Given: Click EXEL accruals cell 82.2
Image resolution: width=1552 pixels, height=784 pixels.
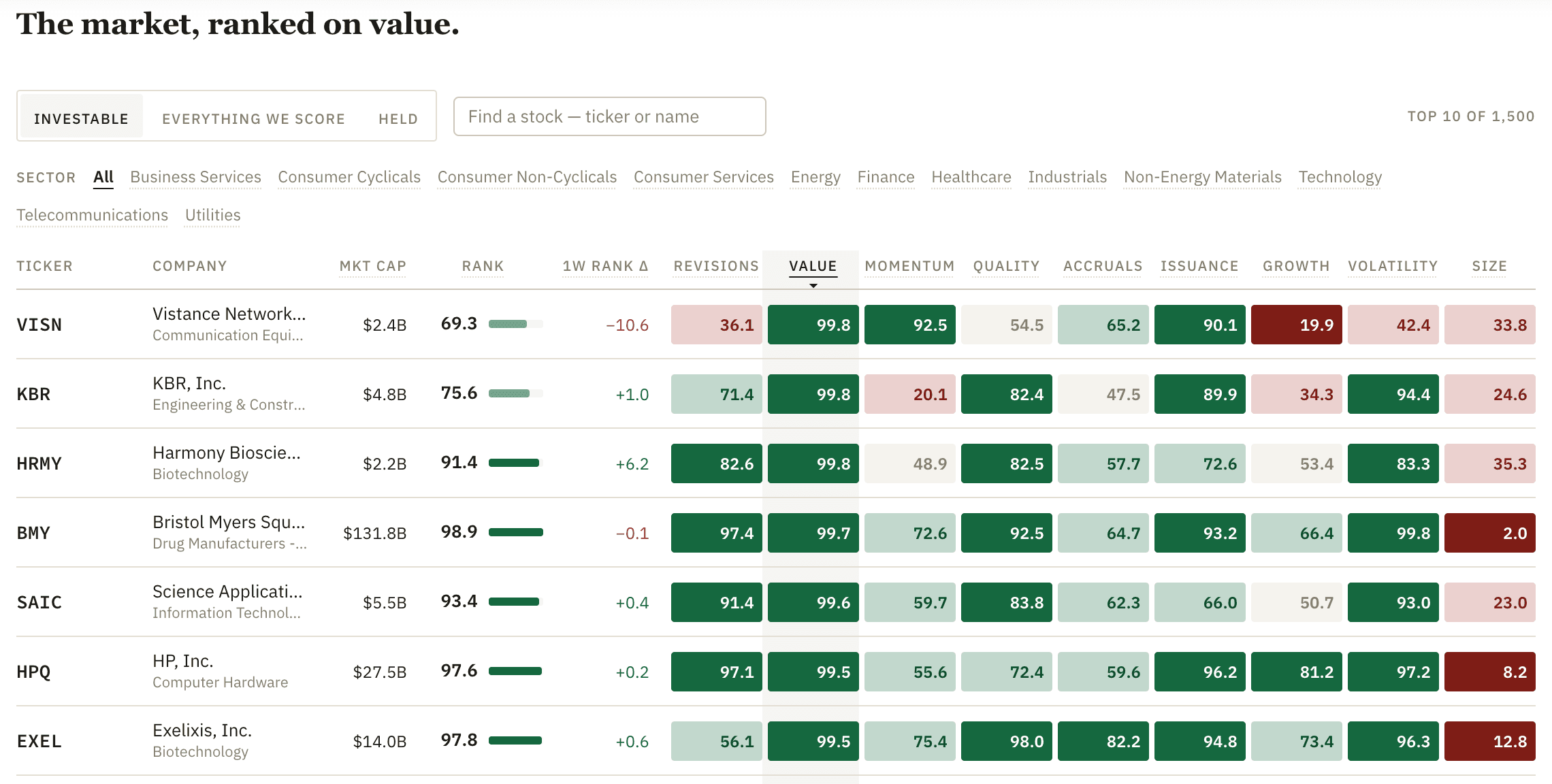Looking at the screenshot, I should [1103, 741].
